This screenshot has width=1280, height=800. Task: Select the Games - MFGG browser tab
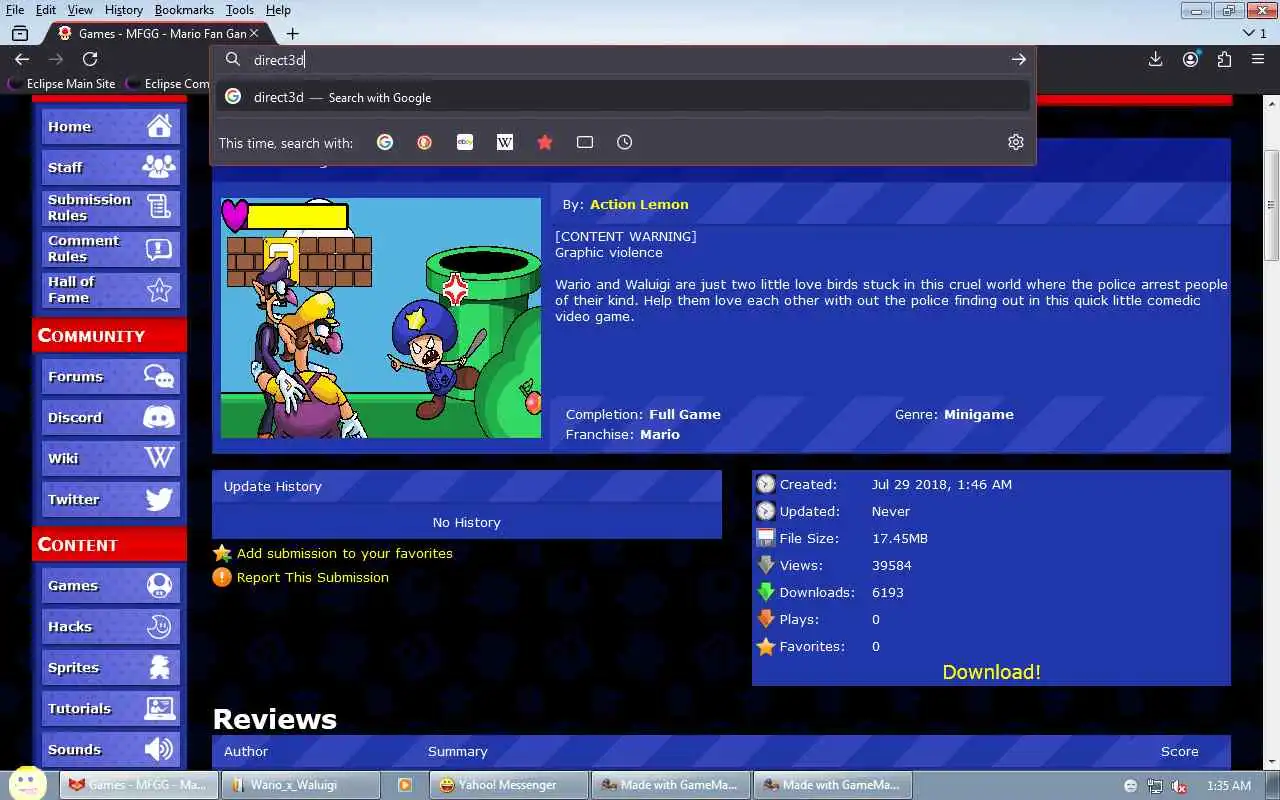158,33
